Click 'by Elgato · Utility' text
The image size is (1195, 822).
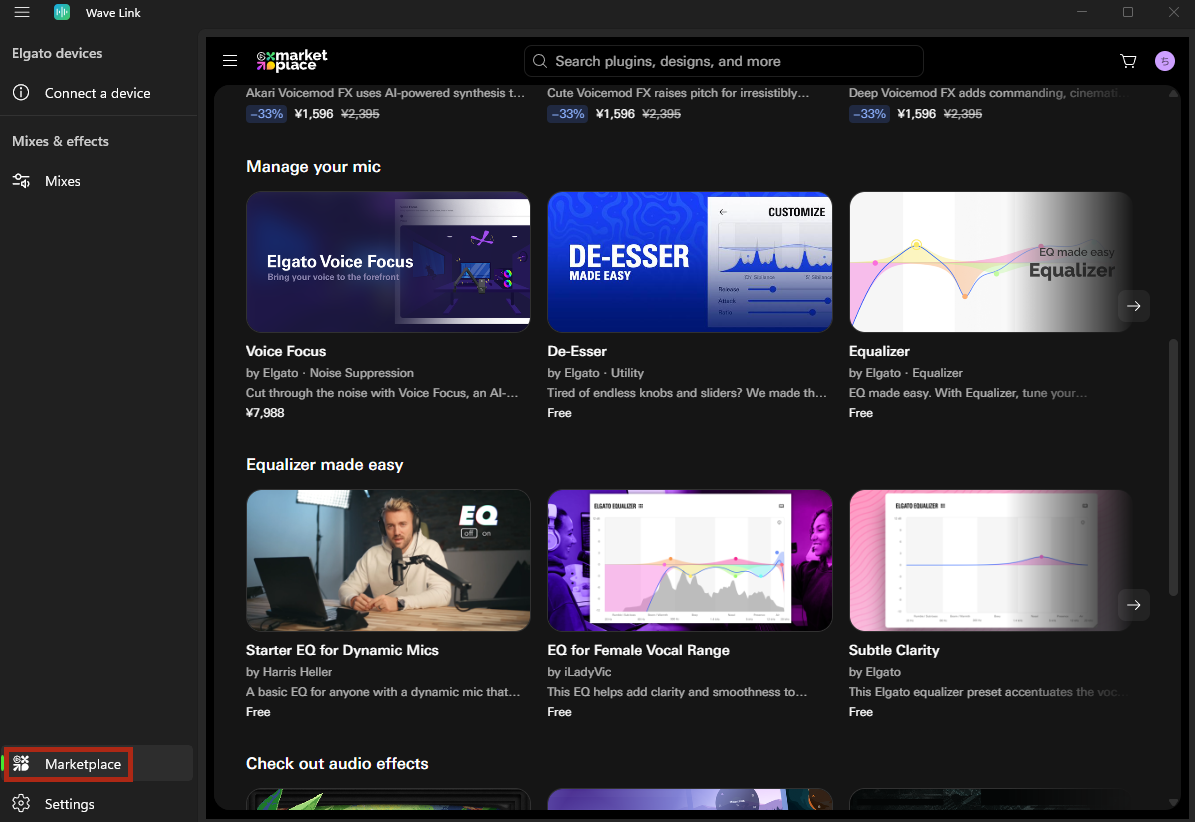[x=595, y=373]
